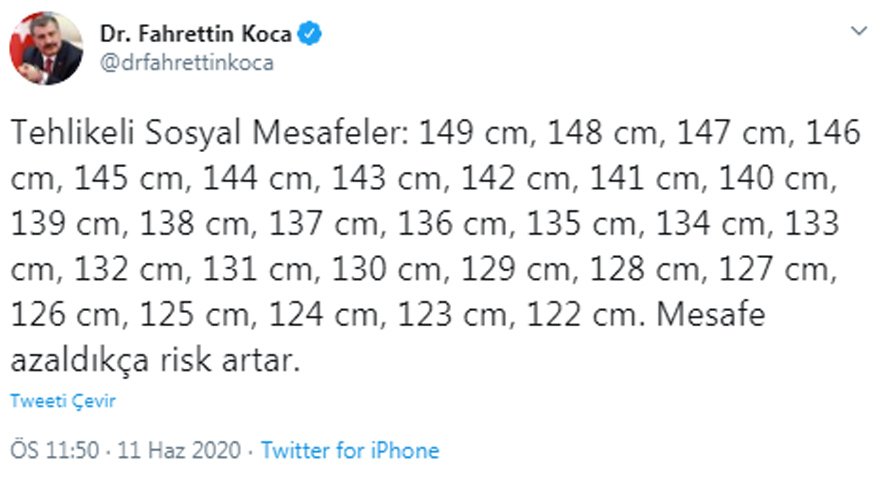This screenshot has width=880, height=481.
Task: Click the ÖS 11:50 timestamp
Action: point(55,451)
